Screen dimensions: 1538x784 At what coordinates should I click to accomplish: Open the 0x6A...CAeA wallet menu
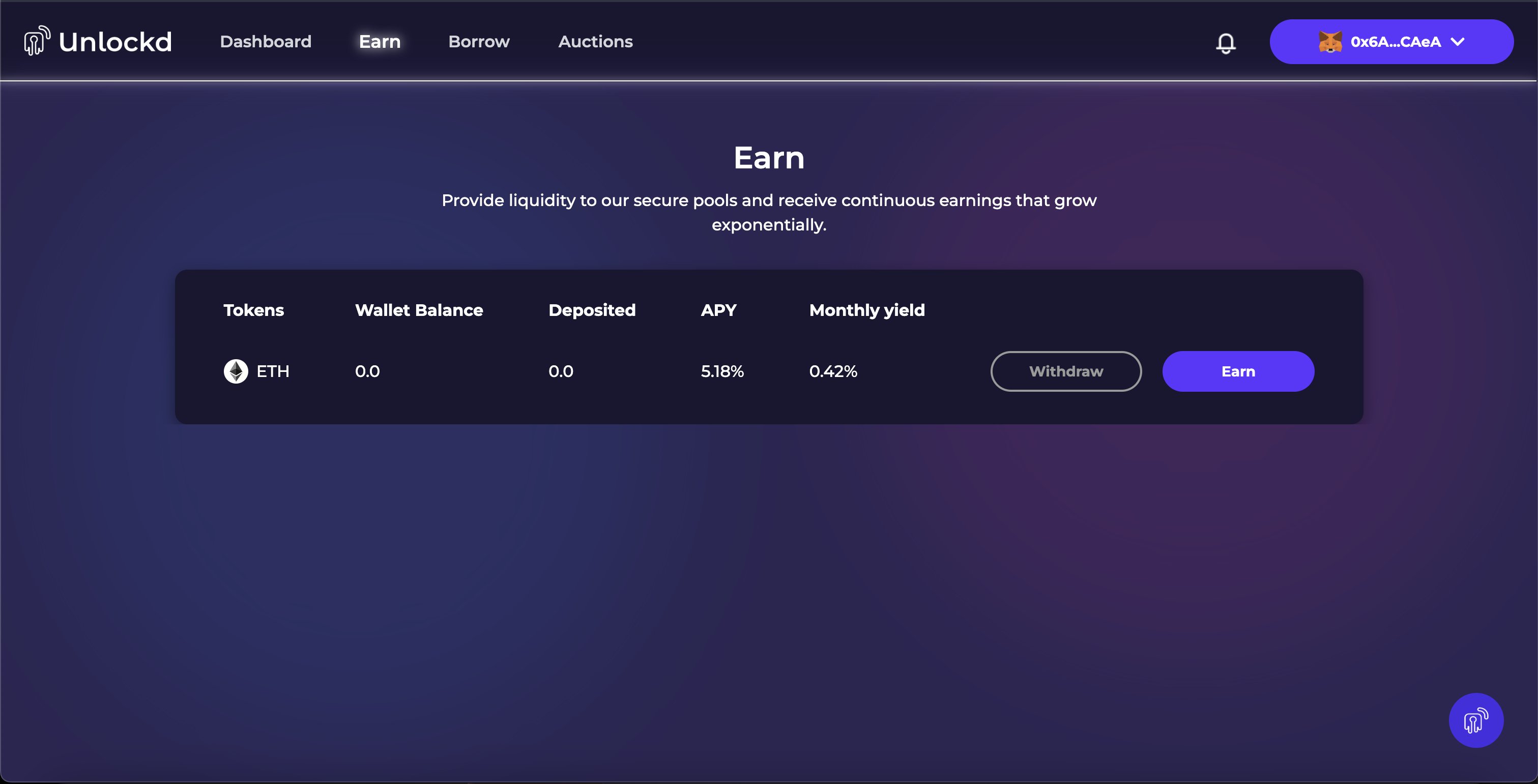1396,42
